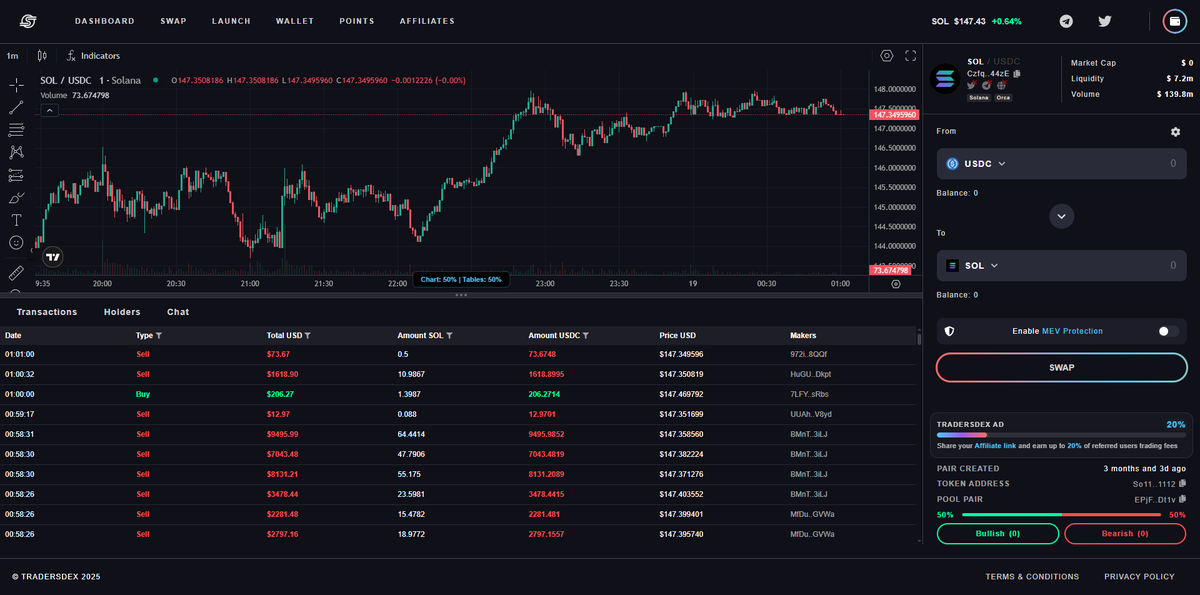
Task: Click maker 7LFY..sRbs in the table
Action: click(x=810, y=394)
